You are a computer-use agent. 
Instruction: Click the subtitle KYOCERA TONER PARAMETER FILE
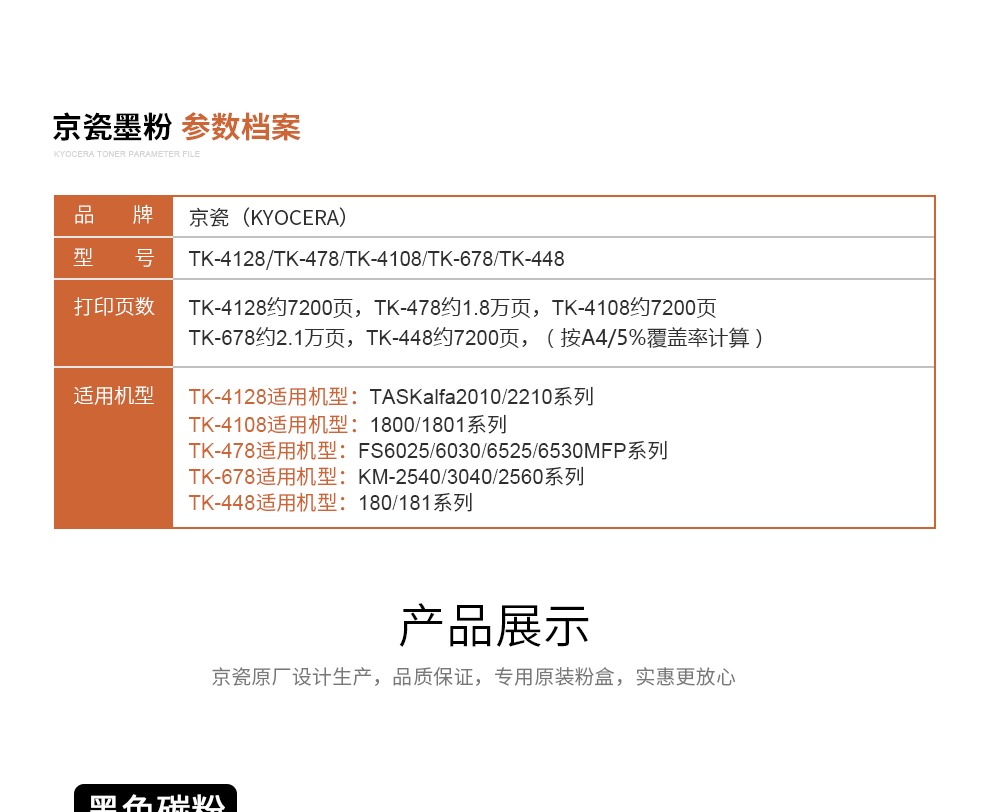pos(127,154)
